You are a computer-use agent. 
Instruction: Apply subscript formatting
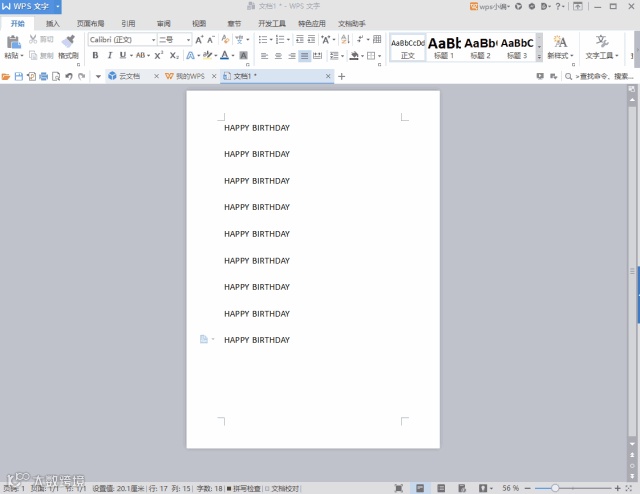pos(174,55)
